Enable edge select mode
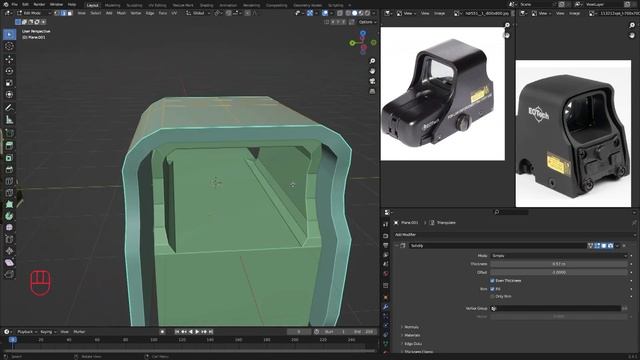Image resolution: width=640 pixels, height=360 pixels. click(64, 13)
